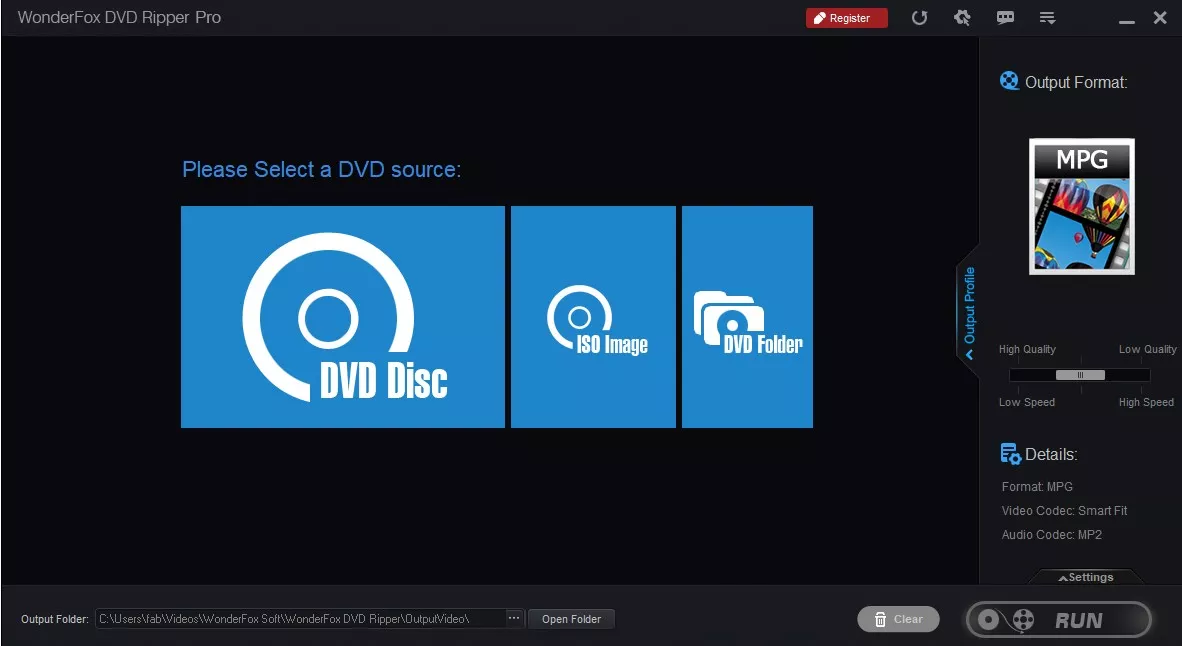Expand the Settings panel
Viewport: 1182px width, 646px height.
[1085, 578]
